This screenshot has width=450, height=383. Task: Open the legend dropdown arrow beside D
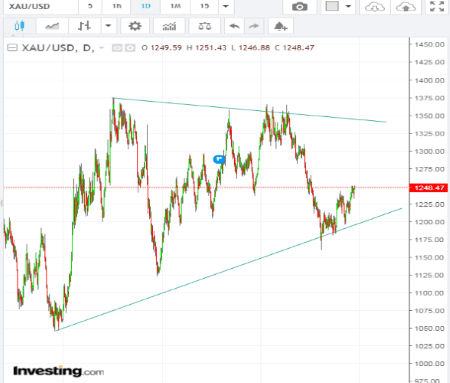click(x=102, y=48)
